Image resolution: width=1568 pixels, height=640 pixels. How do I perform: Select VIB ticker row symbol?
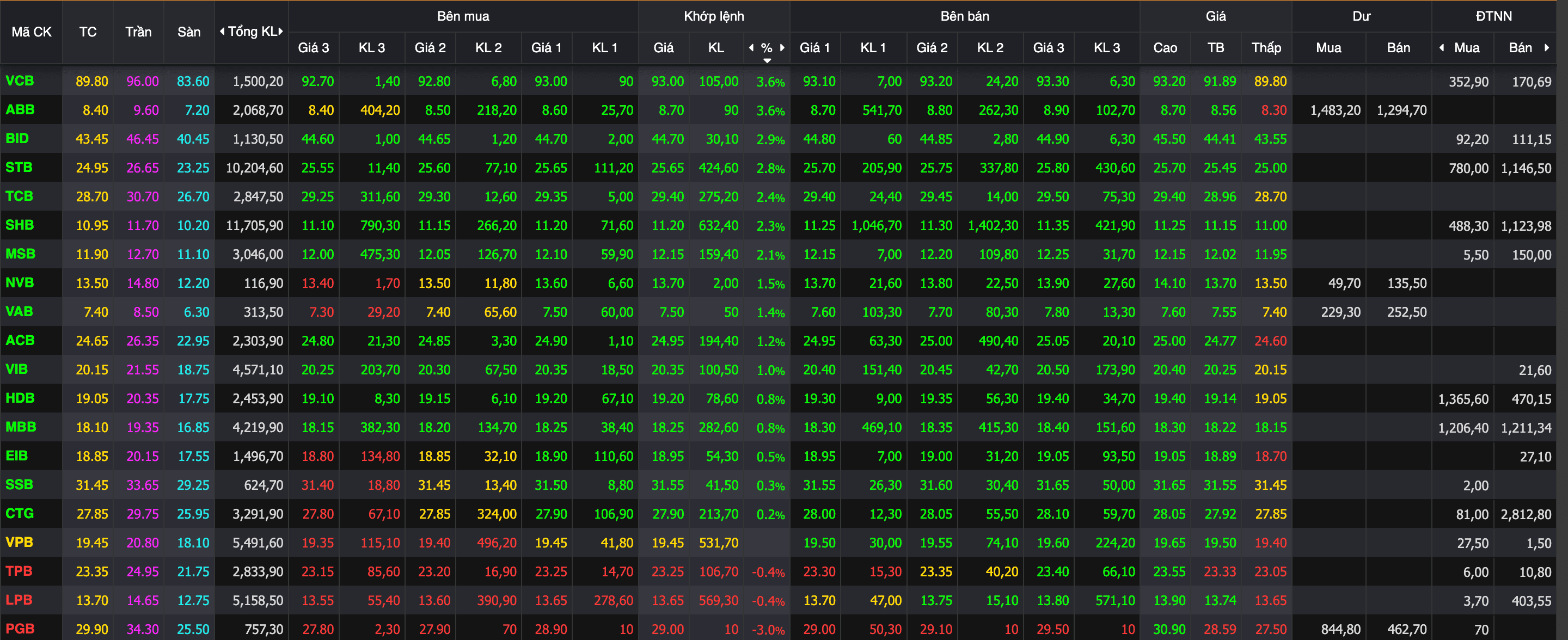coord(16,370)
